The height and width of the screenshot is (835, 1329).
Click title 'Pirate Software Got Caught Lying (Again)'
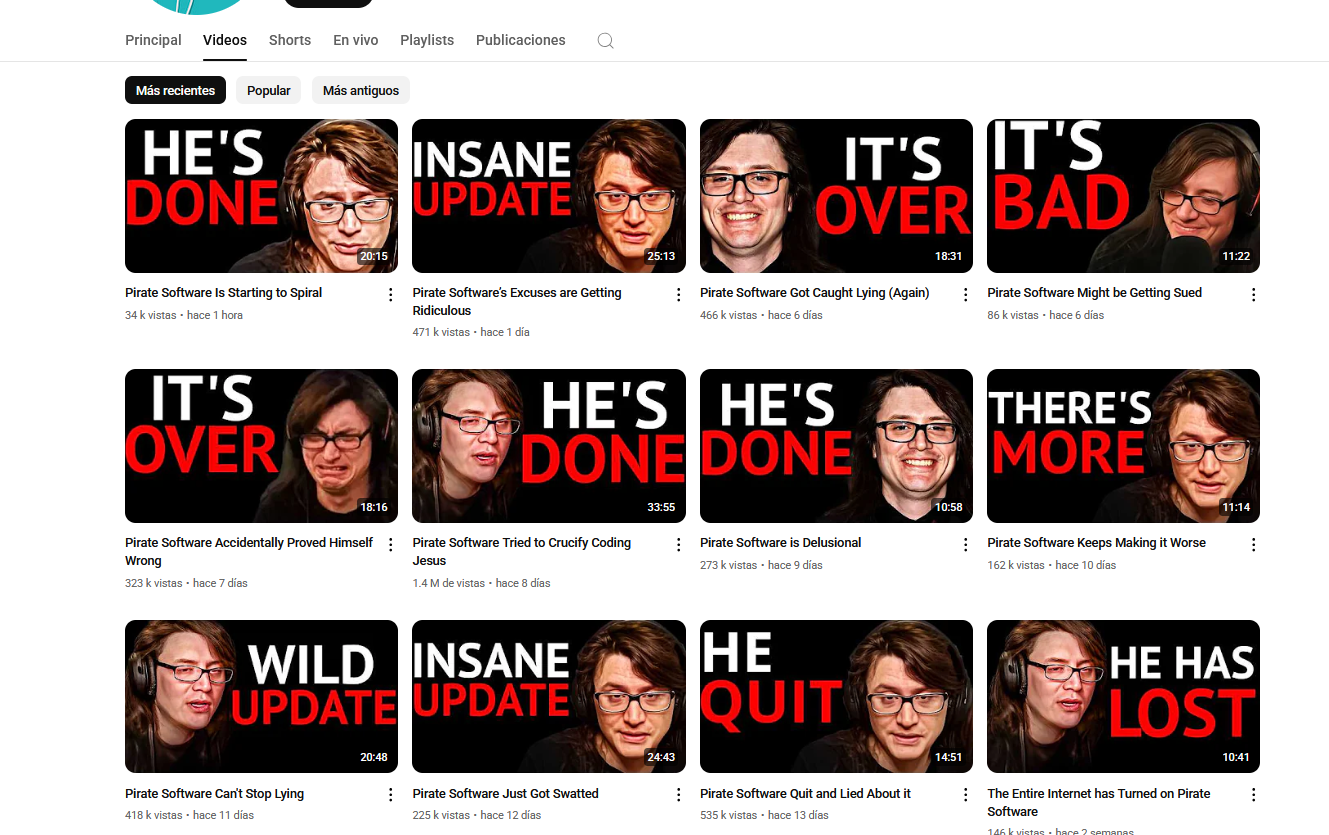click(x=815, y=293)
